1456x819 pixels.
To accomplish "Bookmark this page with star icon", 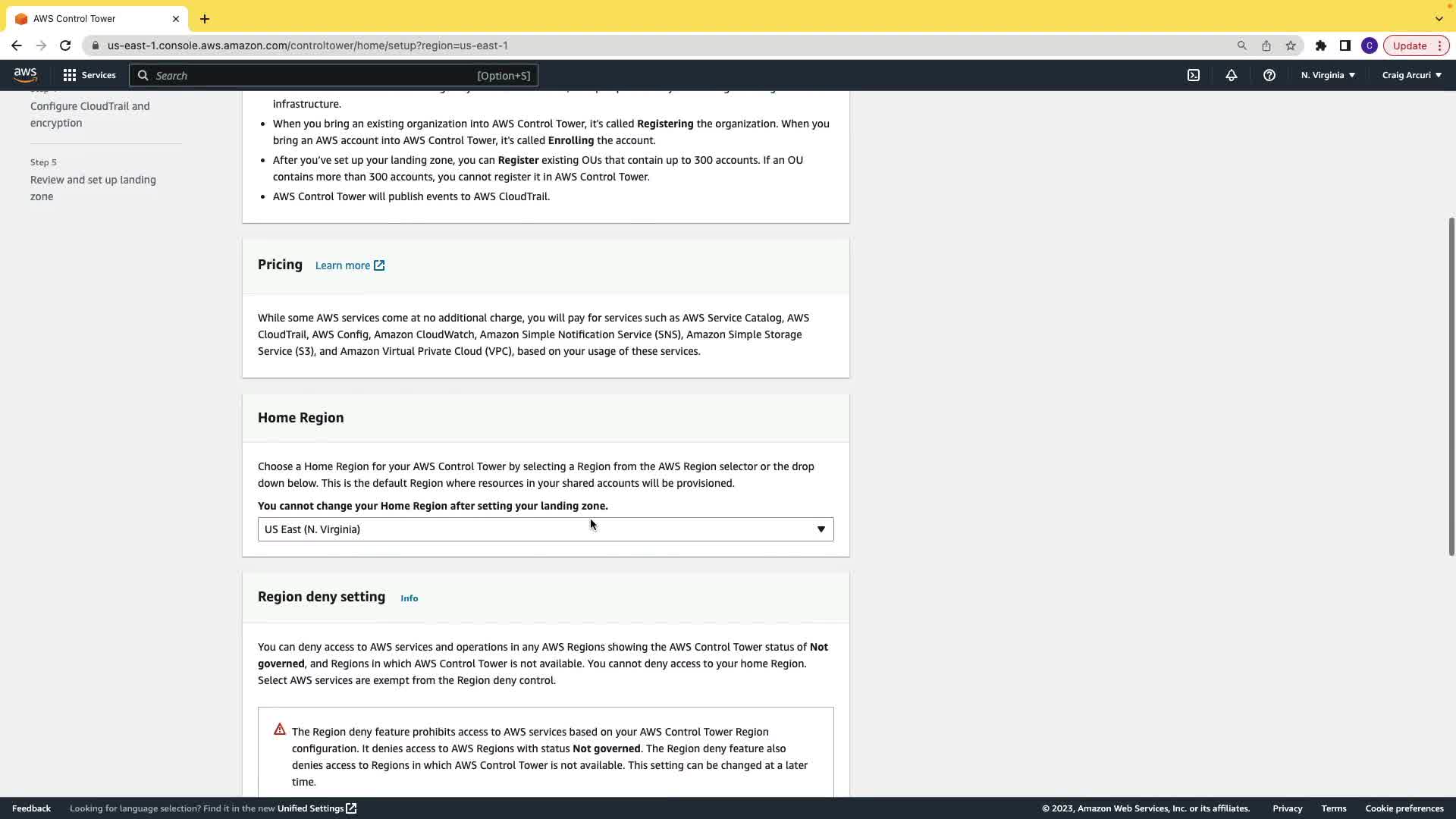I will 1291,45.
